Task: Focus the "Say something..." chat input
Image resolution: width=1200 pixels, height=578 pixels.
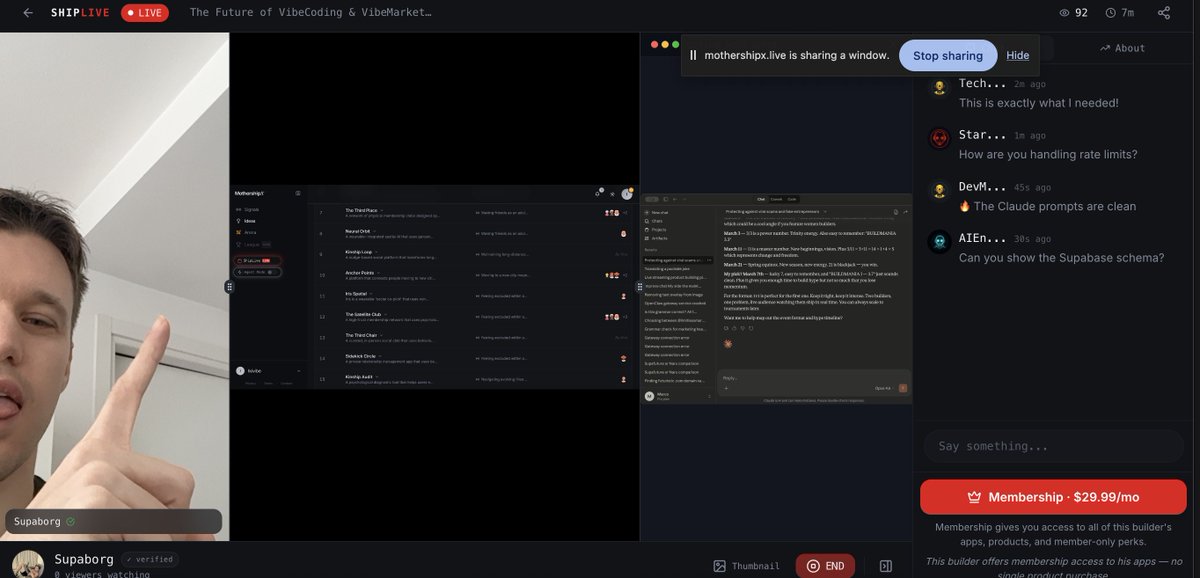Action: (1054, 446)
